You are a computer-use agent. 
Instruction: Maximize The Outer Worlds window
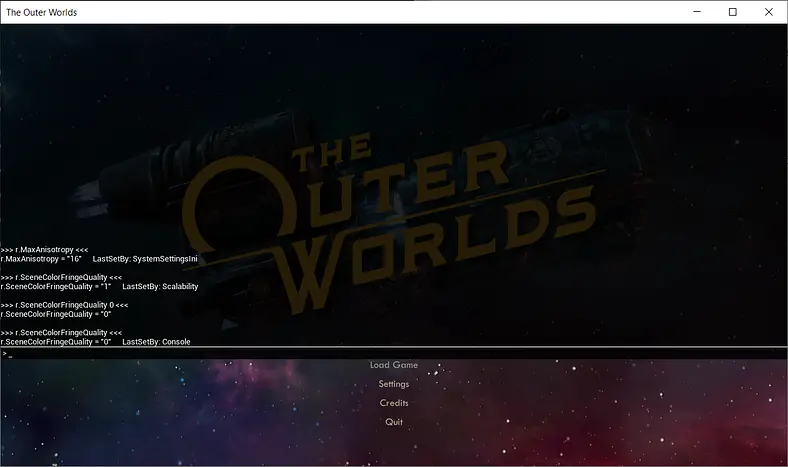[x=733, y=12]
